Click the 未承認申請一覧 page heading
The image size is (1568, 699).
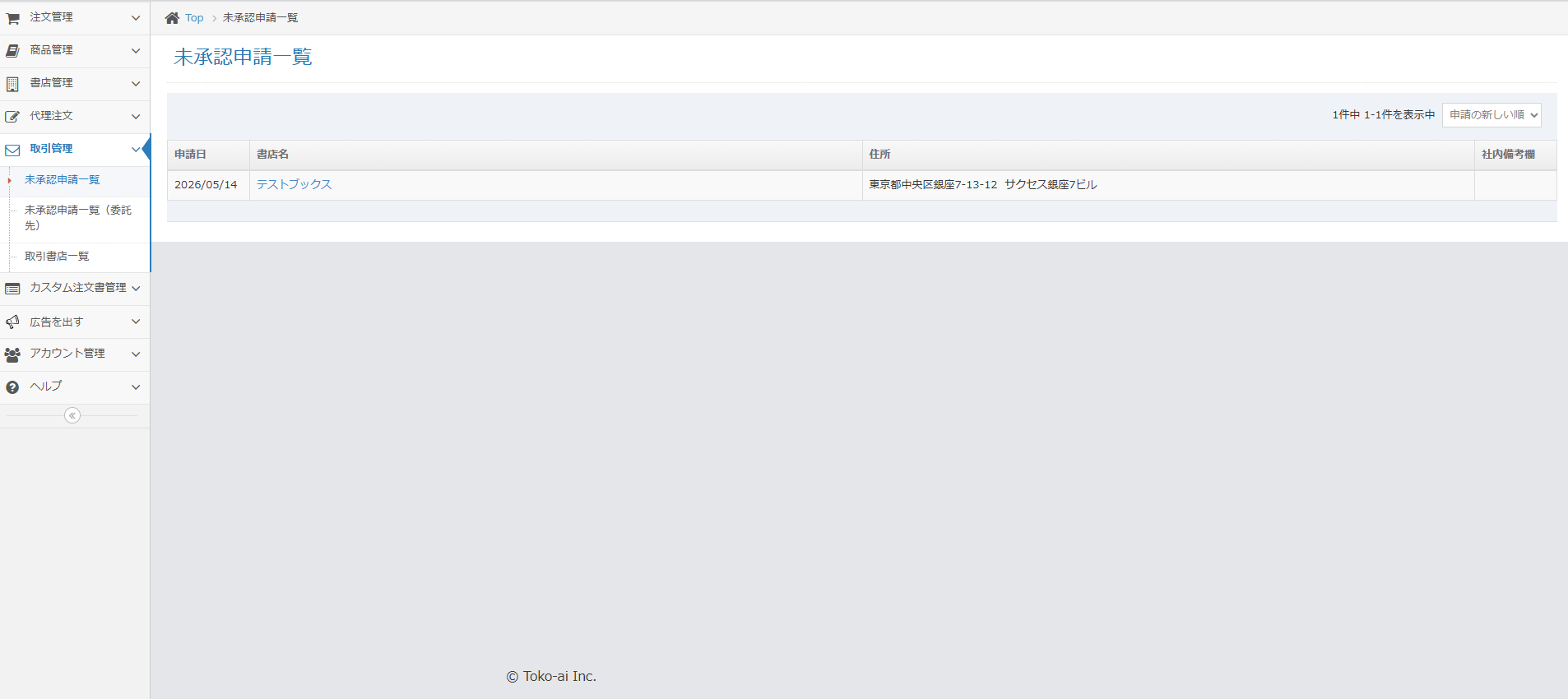pyautogui.click(x=243, y=57)
